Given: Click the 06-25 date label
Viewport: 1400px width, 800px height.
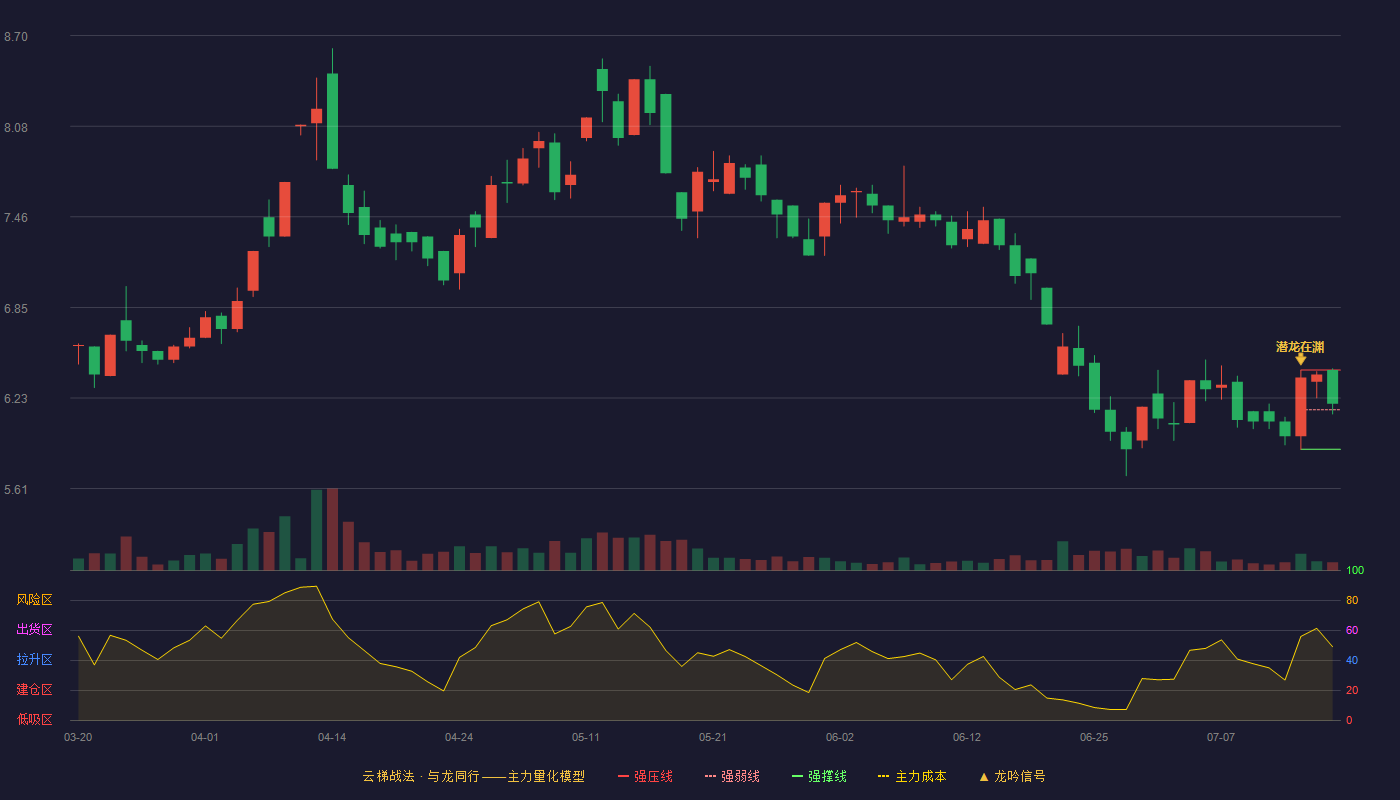Looking at the screenshot, I should pyautogui.click(x=1094, y=737).
